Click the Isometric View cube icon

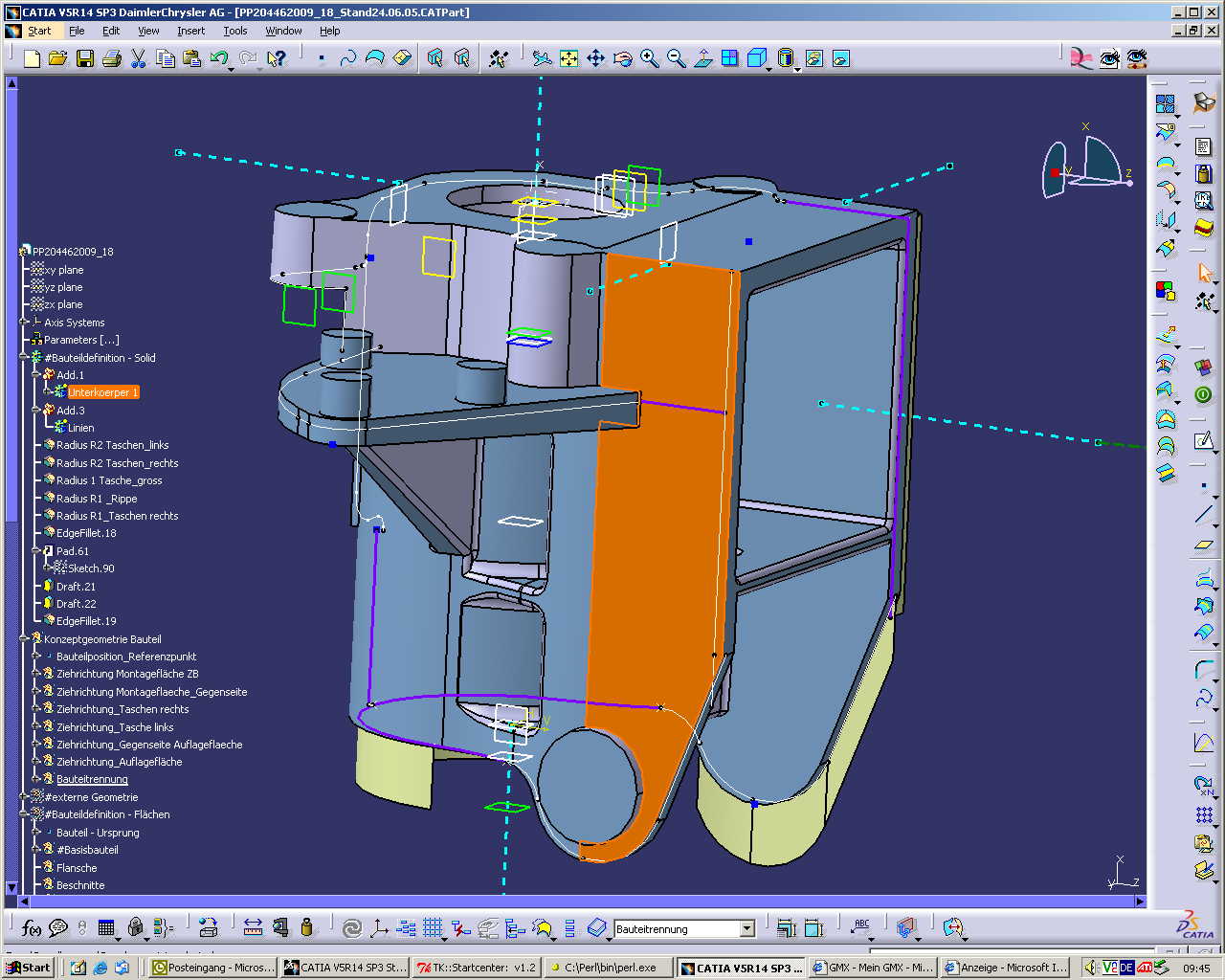(756, 59)
